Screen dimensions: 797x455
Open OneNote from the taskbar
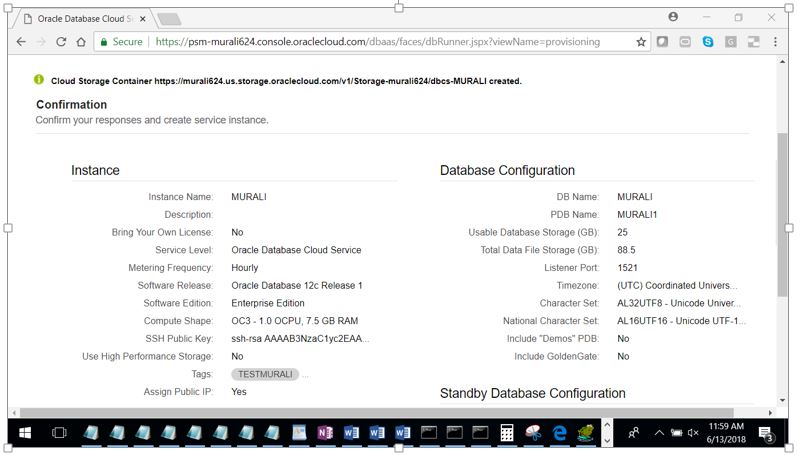(324, 433)
